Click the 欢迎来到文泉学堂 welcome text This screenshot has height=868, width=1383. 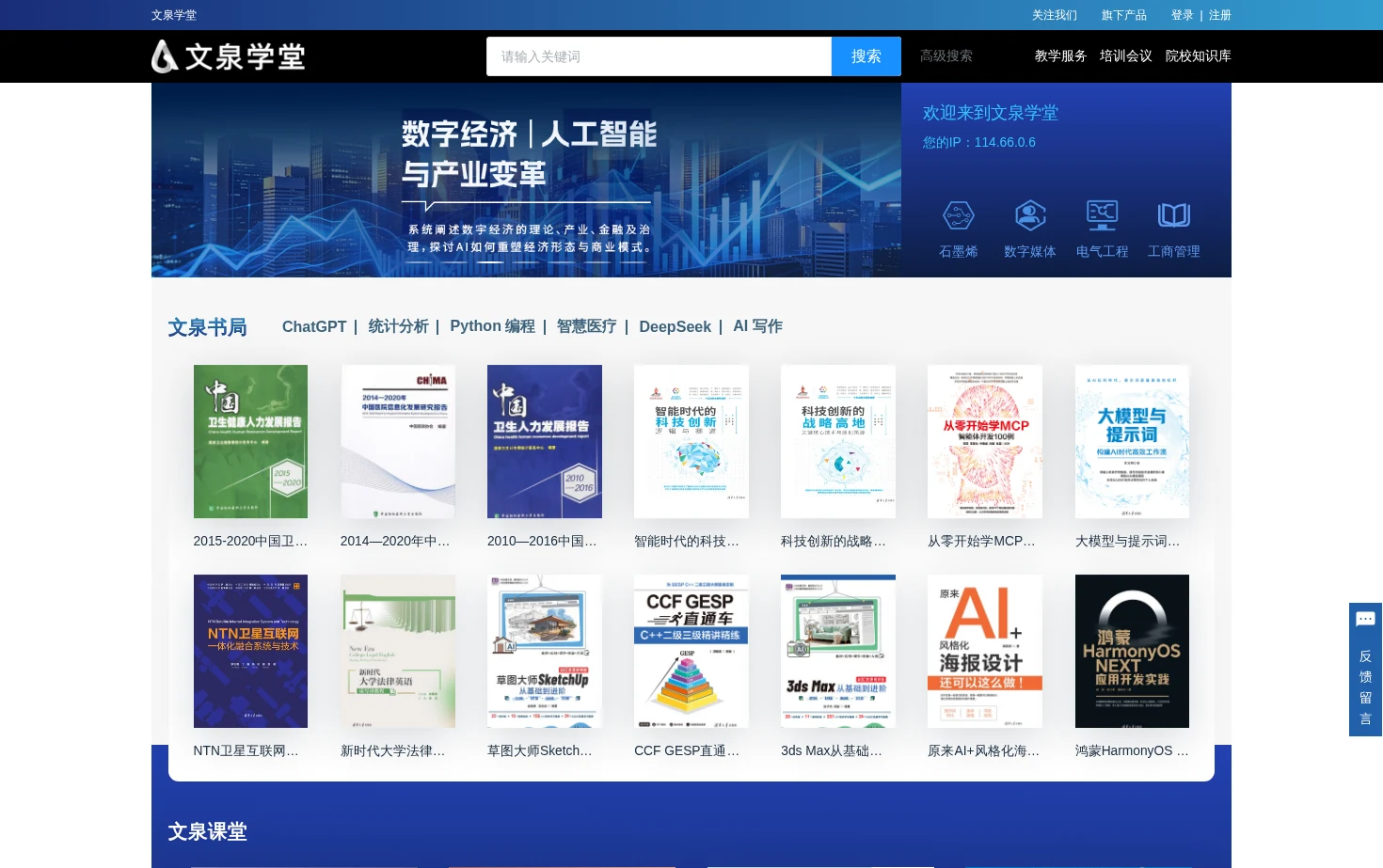tap(990, 113)
